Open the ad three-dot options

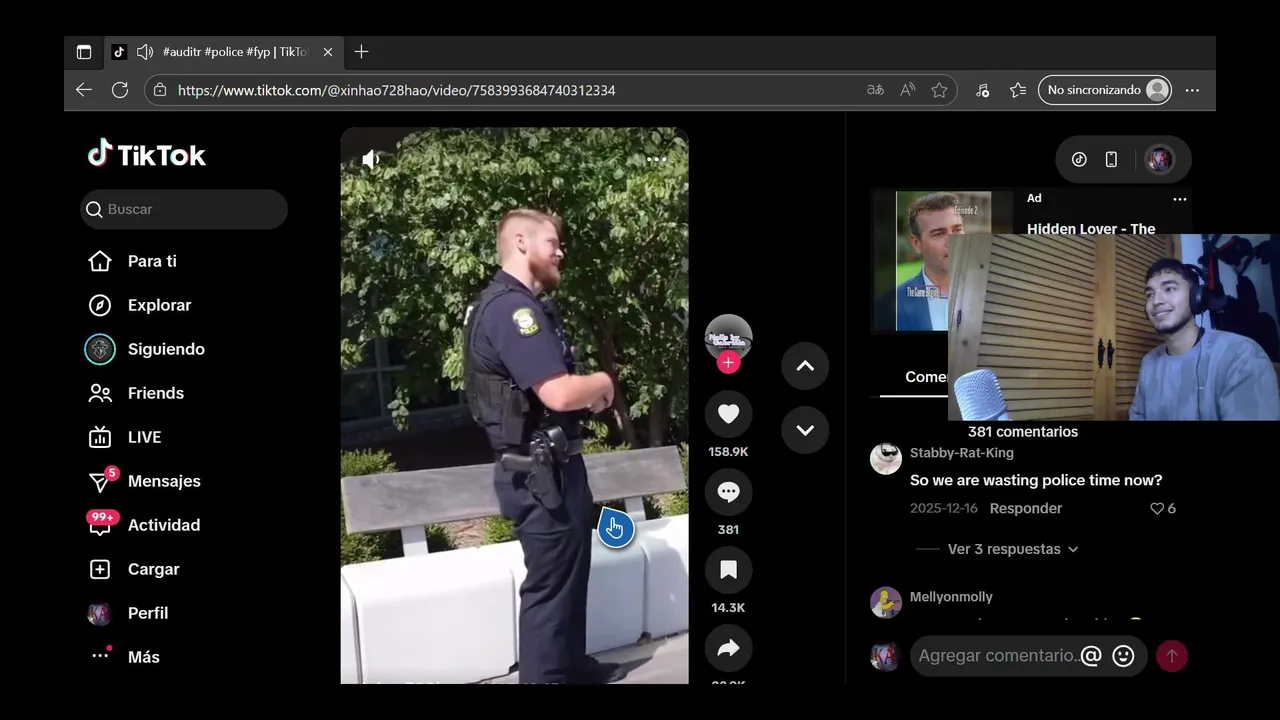pos(1180,199)
